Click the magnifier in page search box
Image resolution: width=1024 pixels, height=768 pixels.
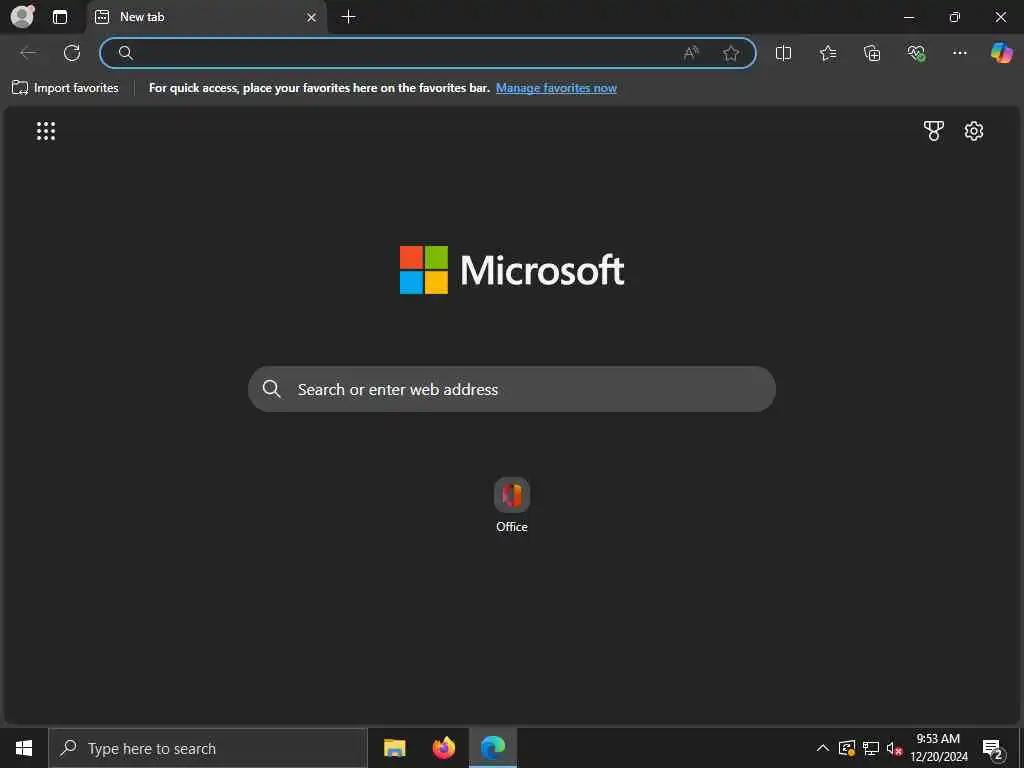pos(272,389)
